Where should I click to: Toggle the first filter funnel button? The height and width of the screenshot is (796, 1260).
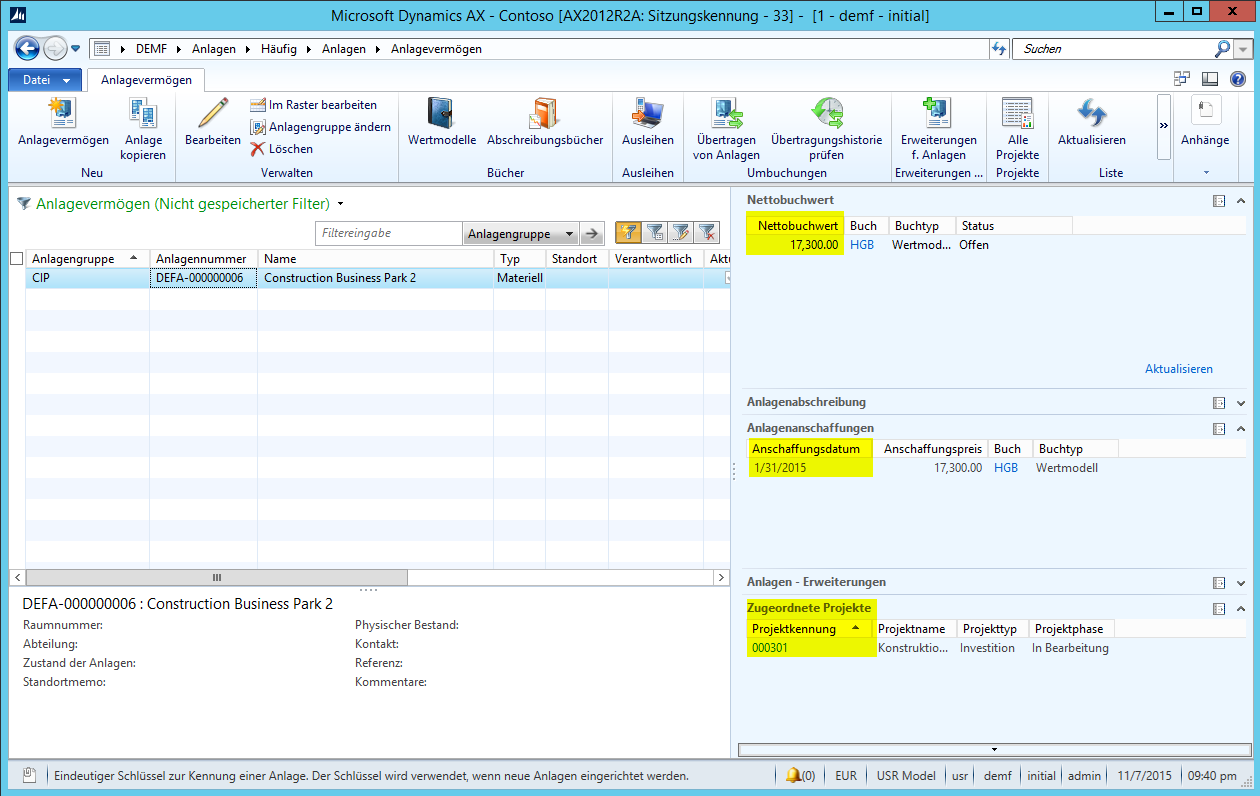628,233
